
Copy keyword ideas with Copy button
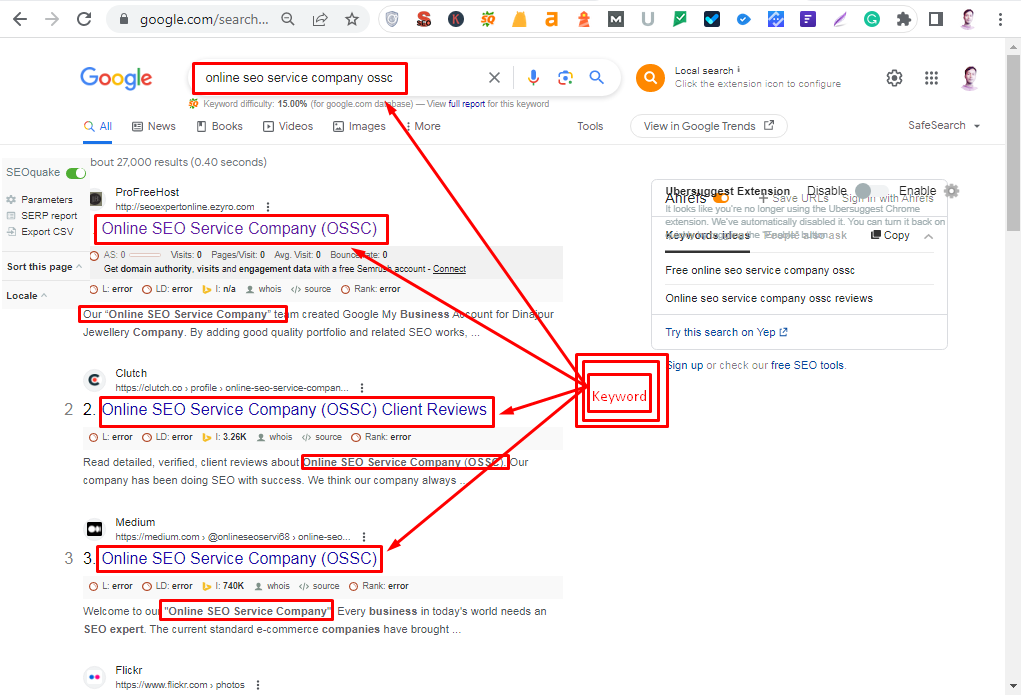[x=890, y=235]
